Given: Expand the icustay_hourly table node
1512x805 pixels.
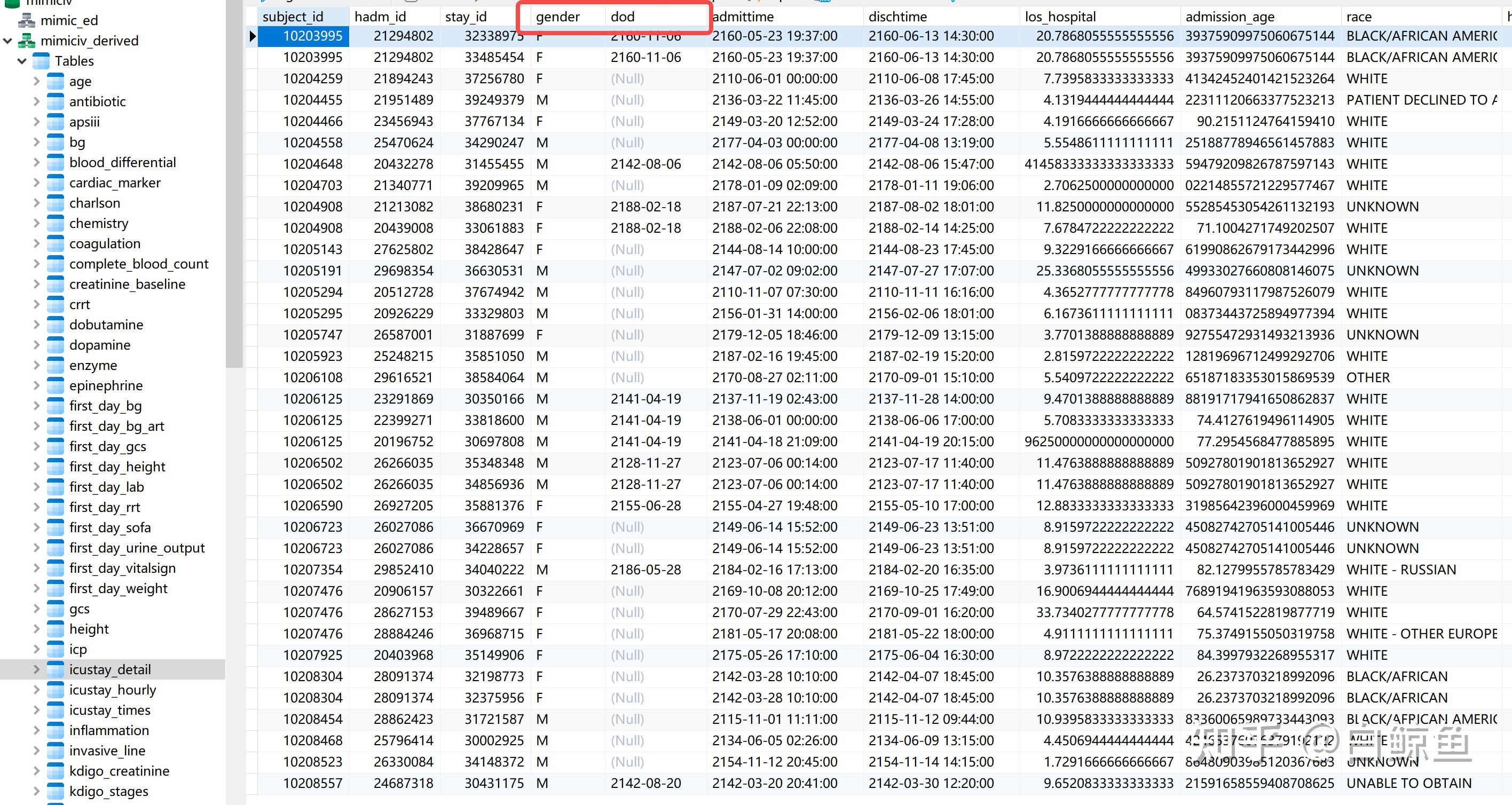Looking at the screenshot, I should tap(36, 690).
